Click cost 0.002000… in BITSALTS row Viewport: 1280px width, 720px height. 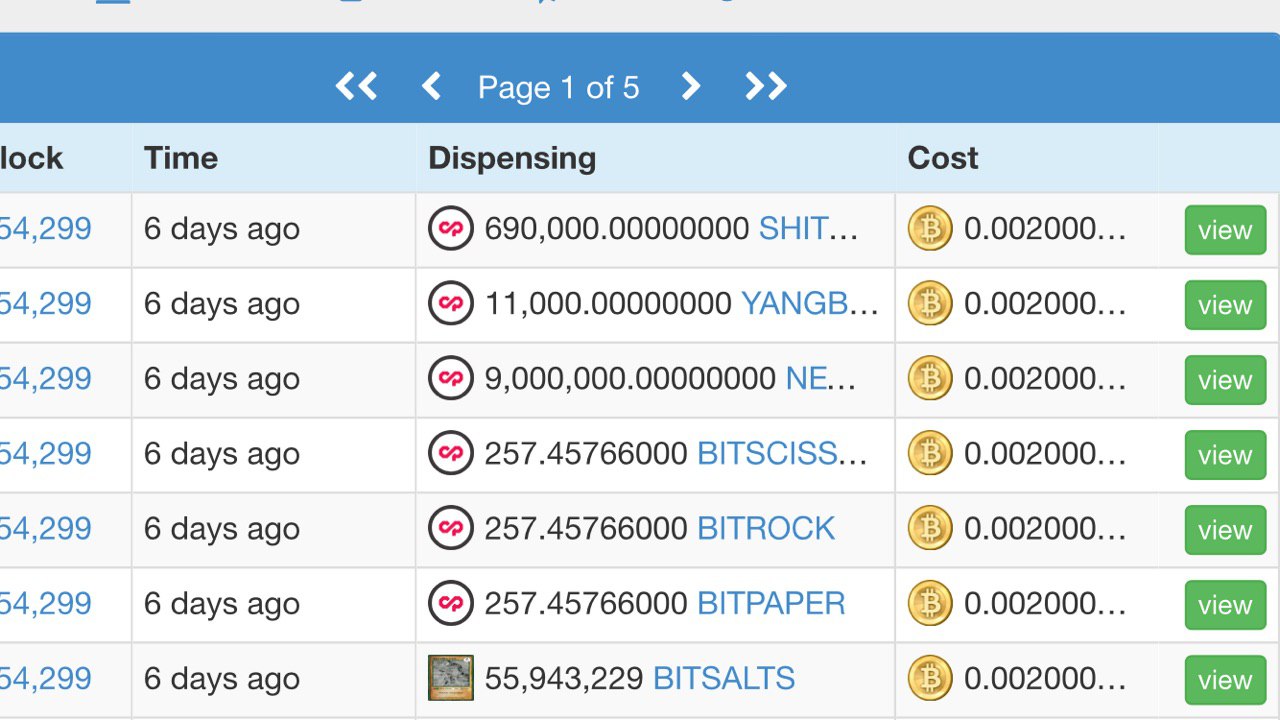point(1045,679)
